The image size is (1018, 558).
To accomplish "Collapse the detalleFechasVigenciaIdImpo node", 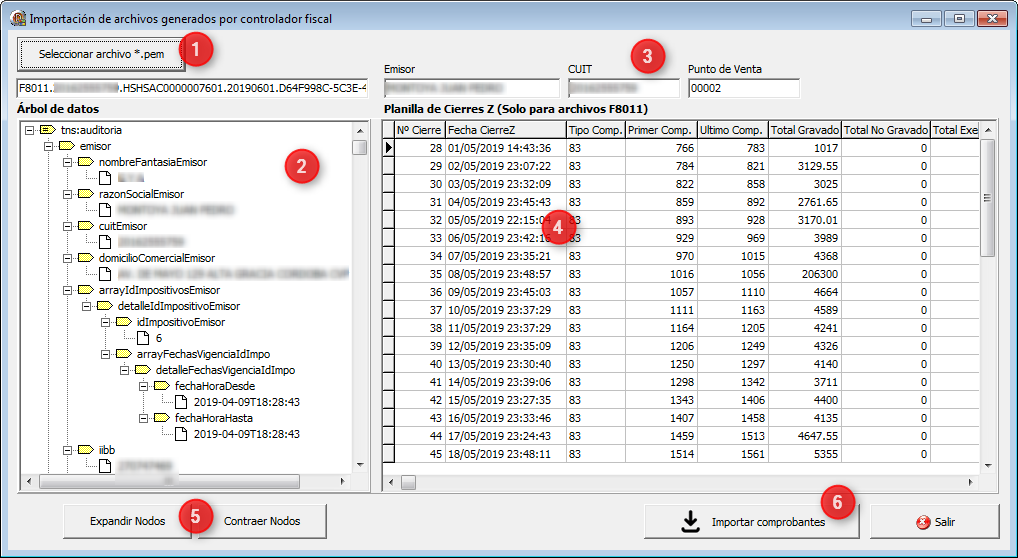I will 125,370.
